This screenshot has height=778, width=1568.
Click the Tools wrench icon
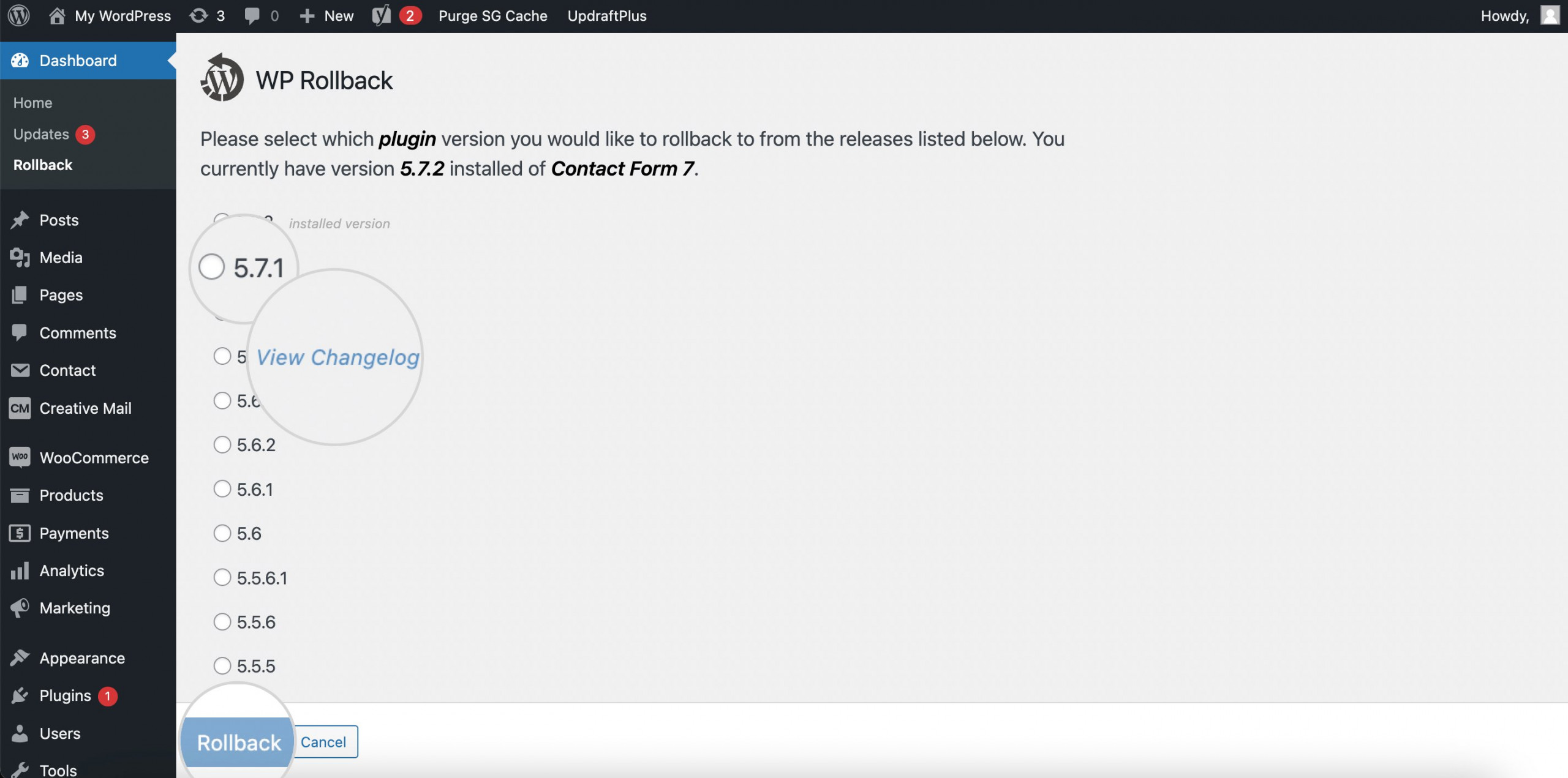(x=20, y=769)
